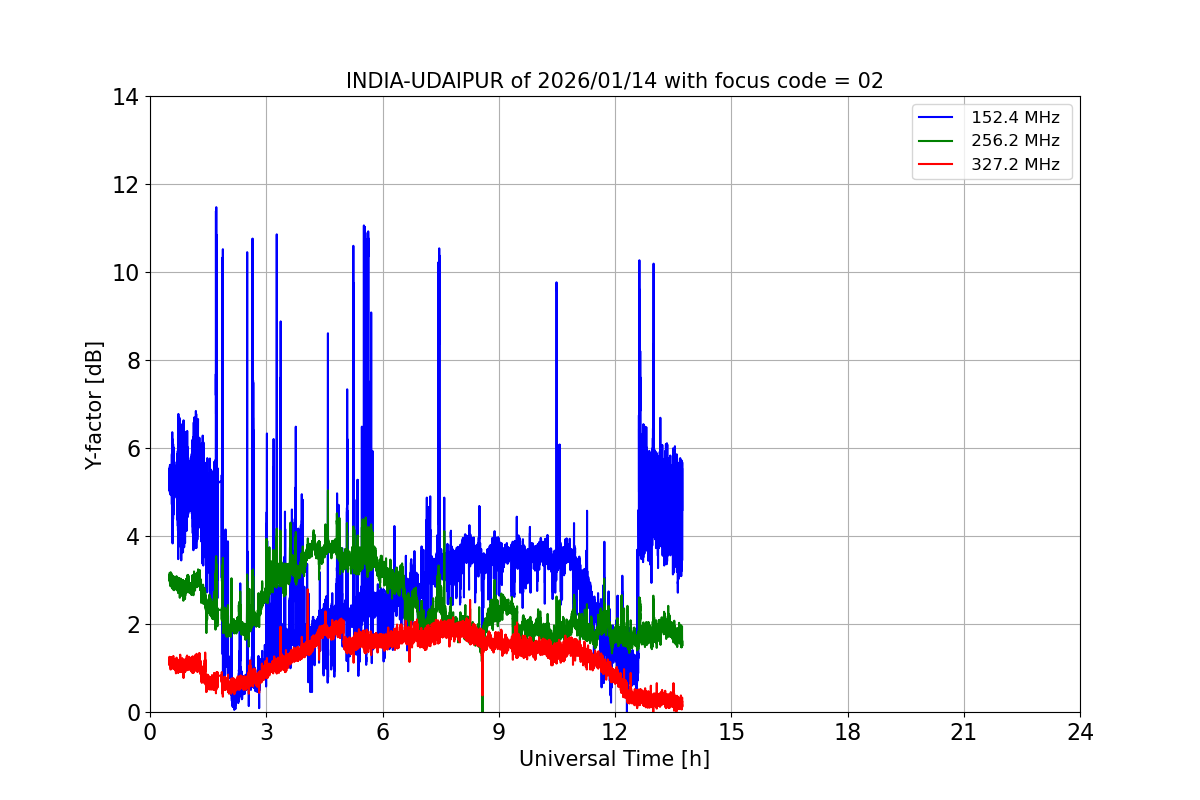
Task: Click the Universal Time [h] axis label
Action: click(614, 759)
